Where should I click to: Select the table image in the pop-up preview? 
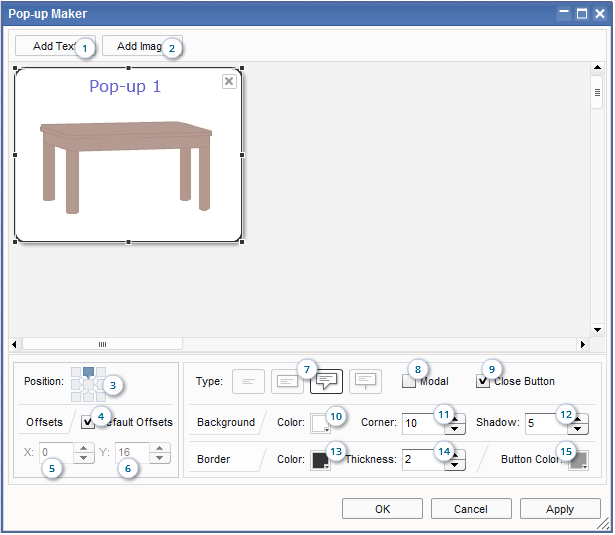click(x=126, y=167)
